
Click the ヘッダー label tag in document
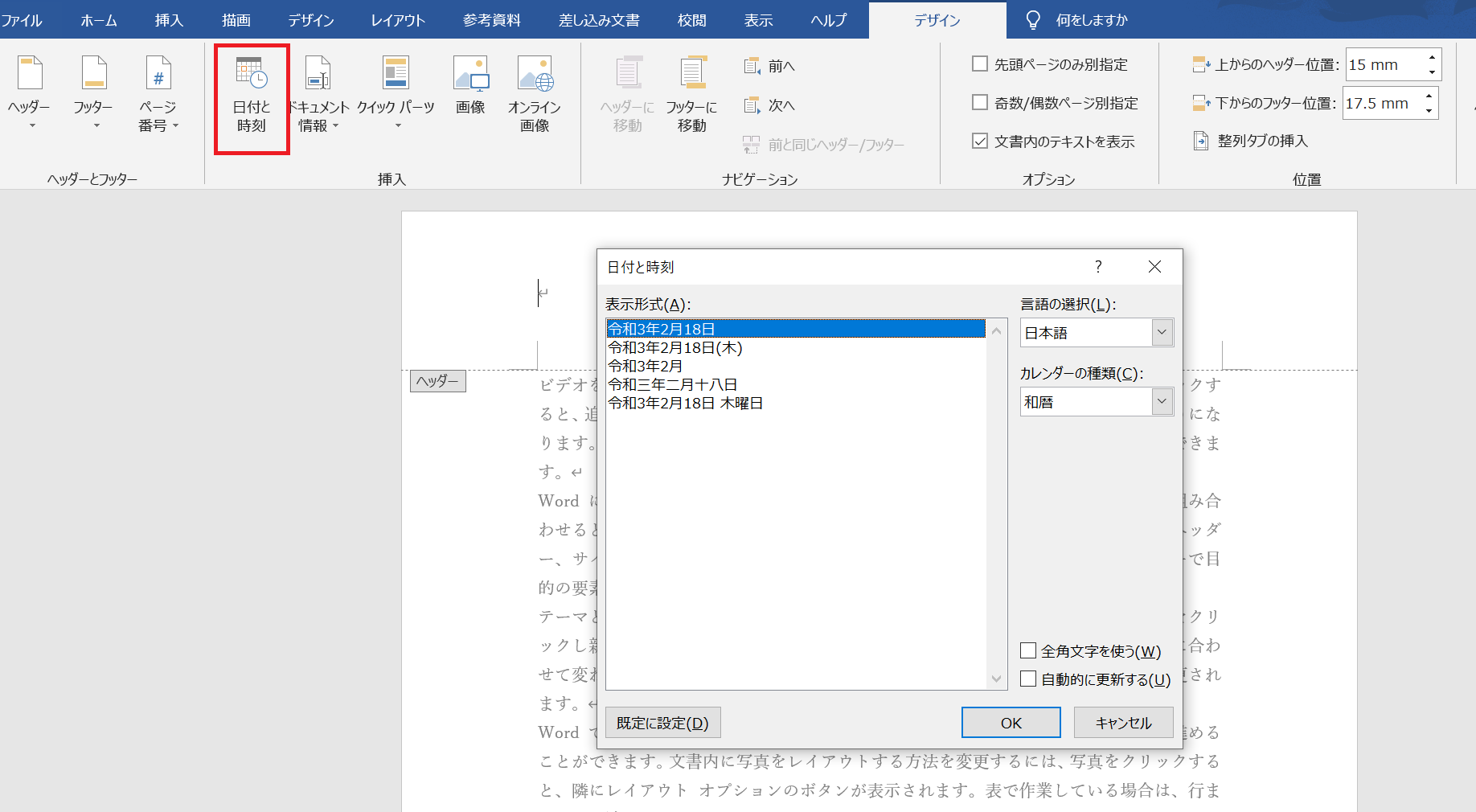click(x=438, y=381)
